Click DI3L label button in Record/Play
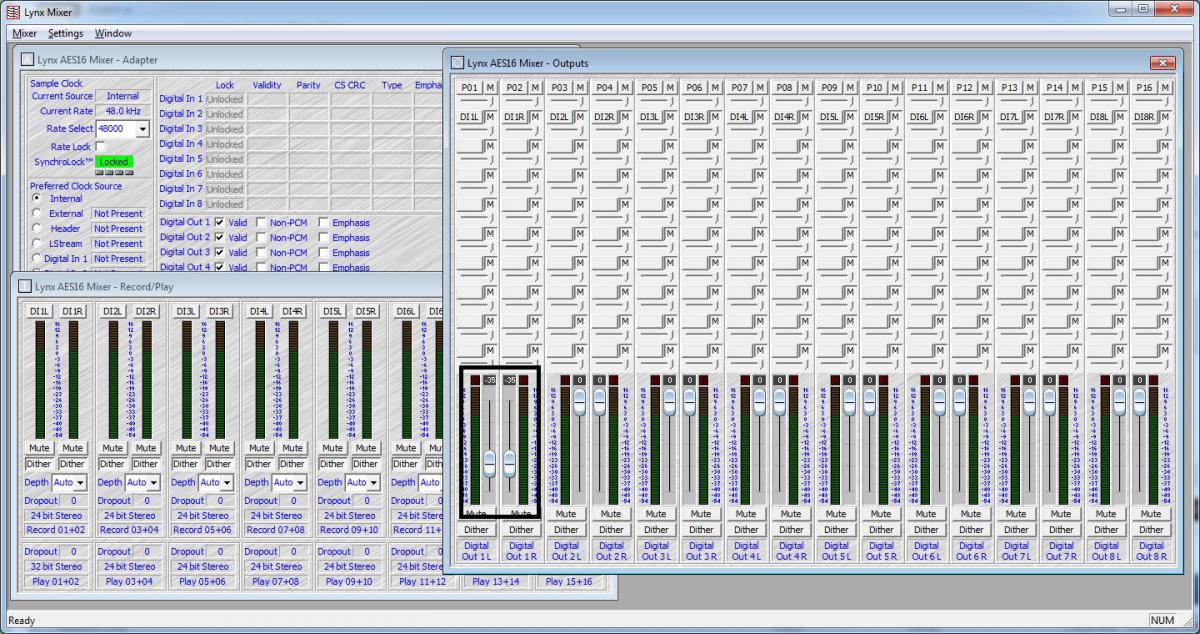Viewport: 1200px width, 634px height. (186, 311)
